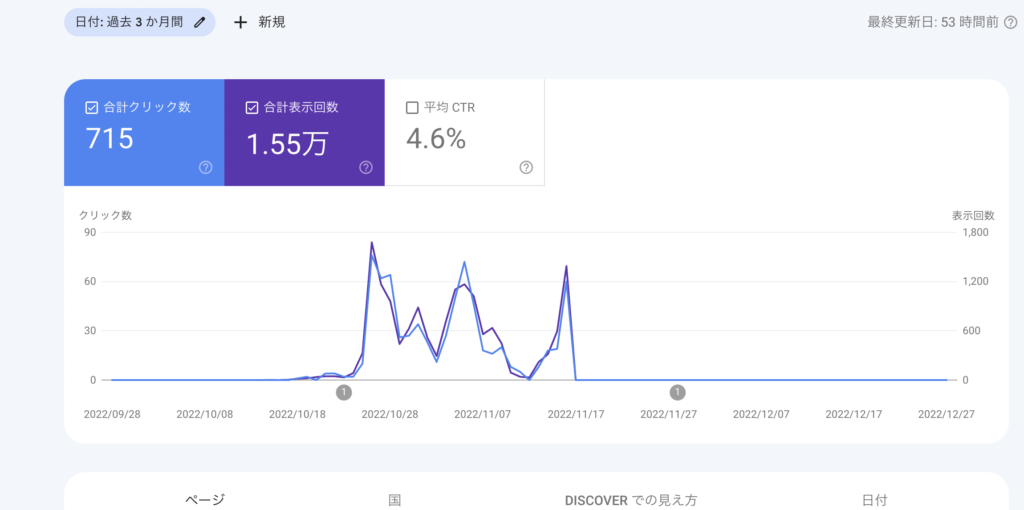The image size is (1024, 510).
Task: Click the 2022/12/27 date label
Action: 946,415
